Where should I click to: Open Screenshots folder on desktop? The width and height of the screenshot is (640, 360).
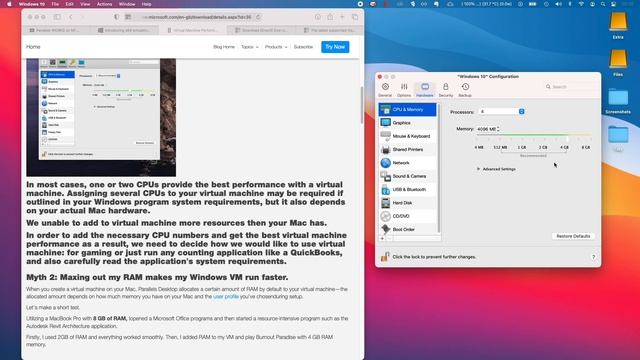tap(618, 101)
